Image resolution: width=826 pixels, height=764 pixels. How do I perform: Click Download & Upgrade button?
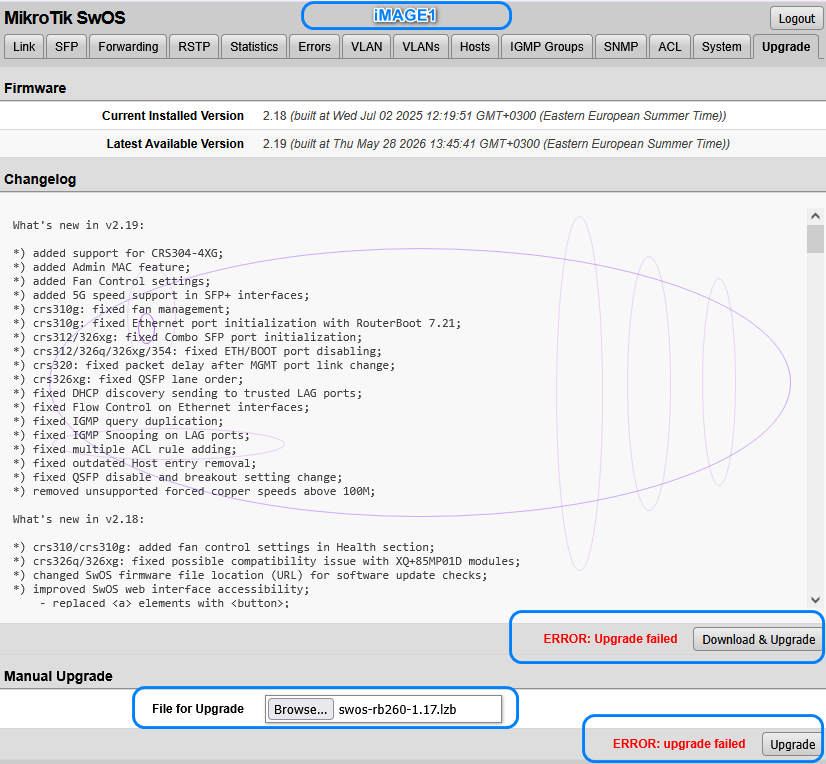(x=758, y=639)
